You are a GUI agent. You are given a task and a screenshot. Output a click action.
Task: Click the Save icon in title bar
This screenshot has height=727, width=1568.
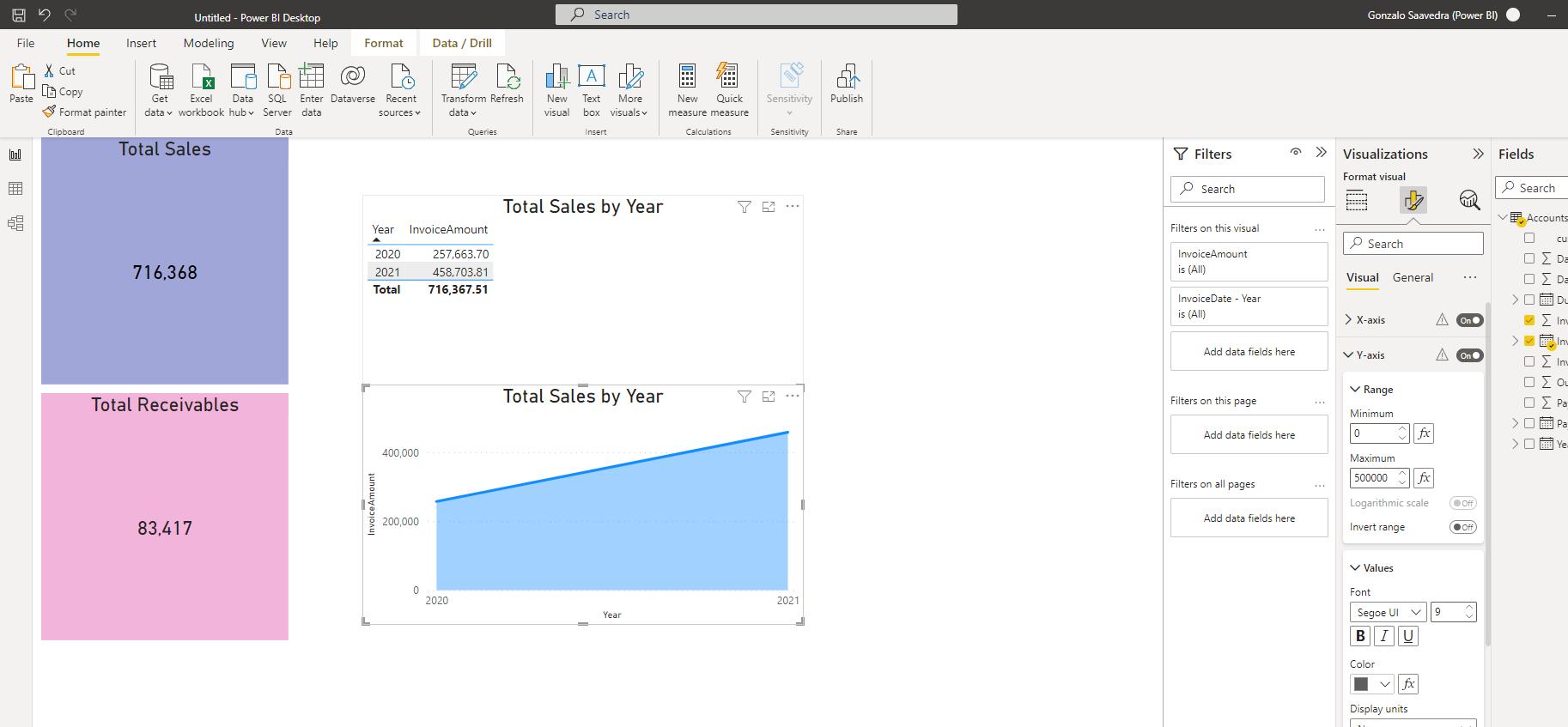[18, 15]
